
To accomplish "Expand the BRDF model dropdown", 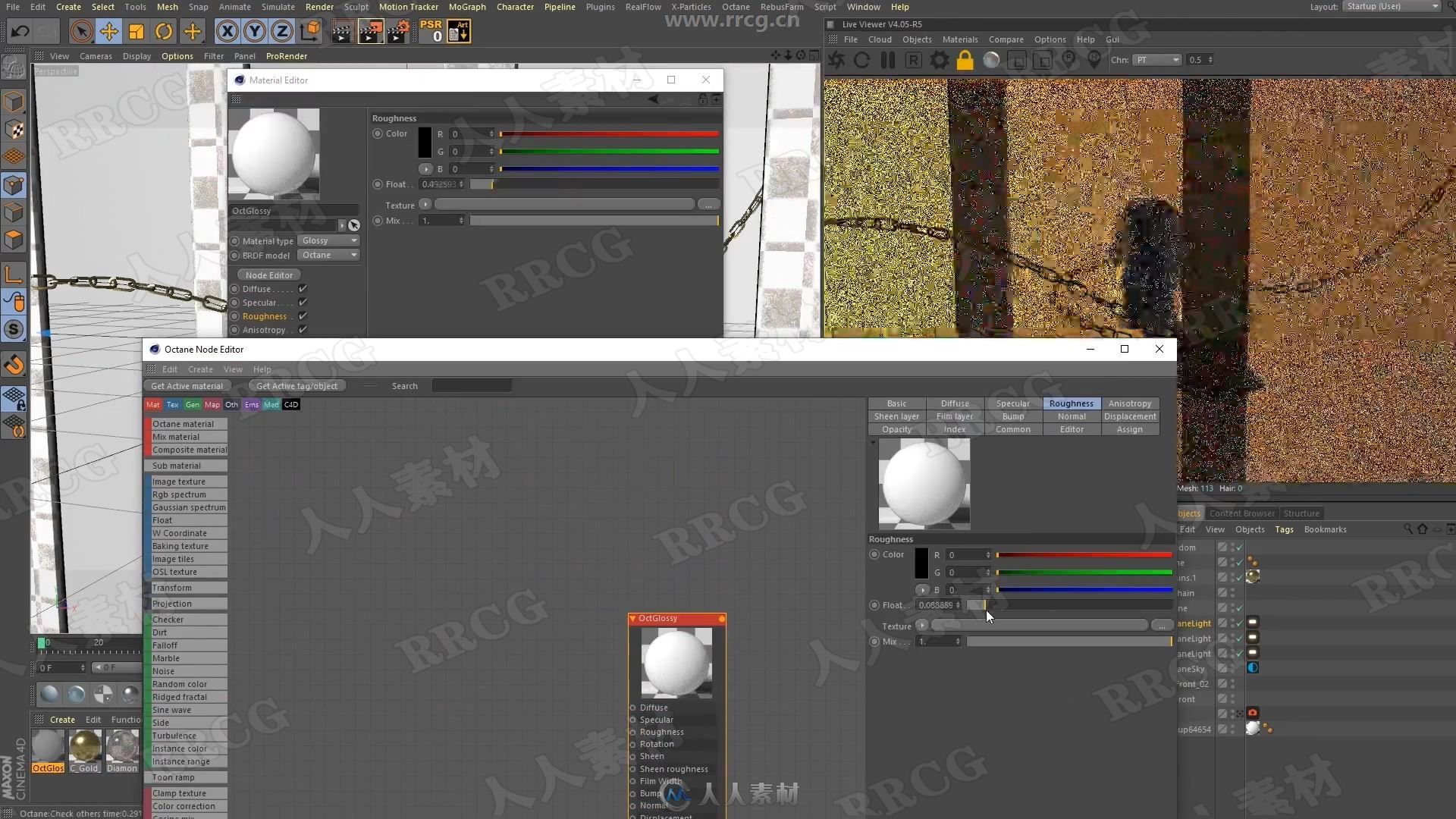I will [x=354, y=255].
